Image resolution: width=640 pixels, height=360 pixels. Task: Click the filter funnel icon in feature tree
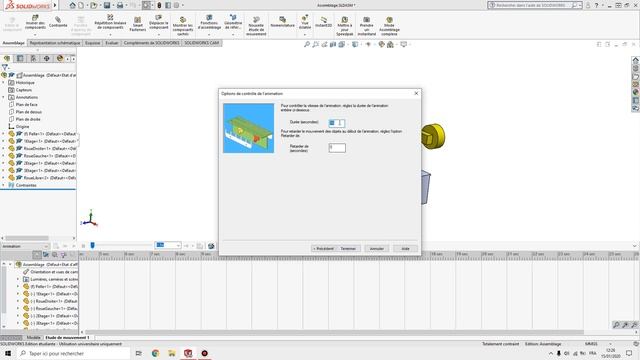(4, 67)
